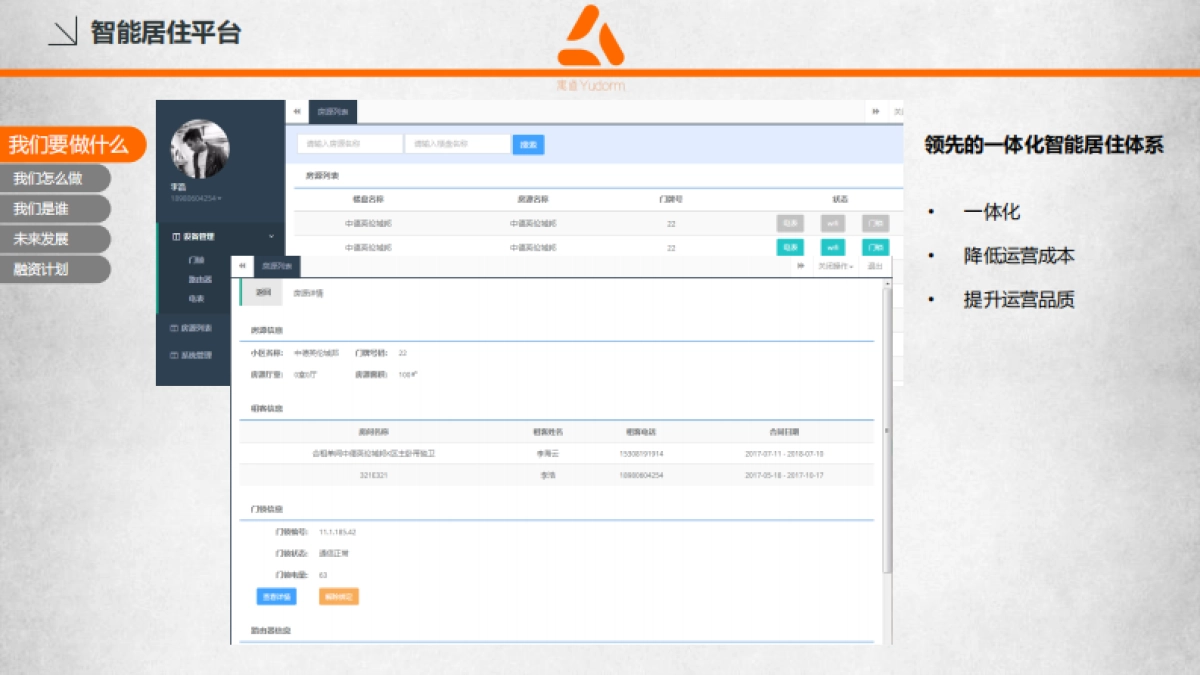Click the forward double-arrow in top tab bar
Viewport: 1200px width, 675px height.
876,112
